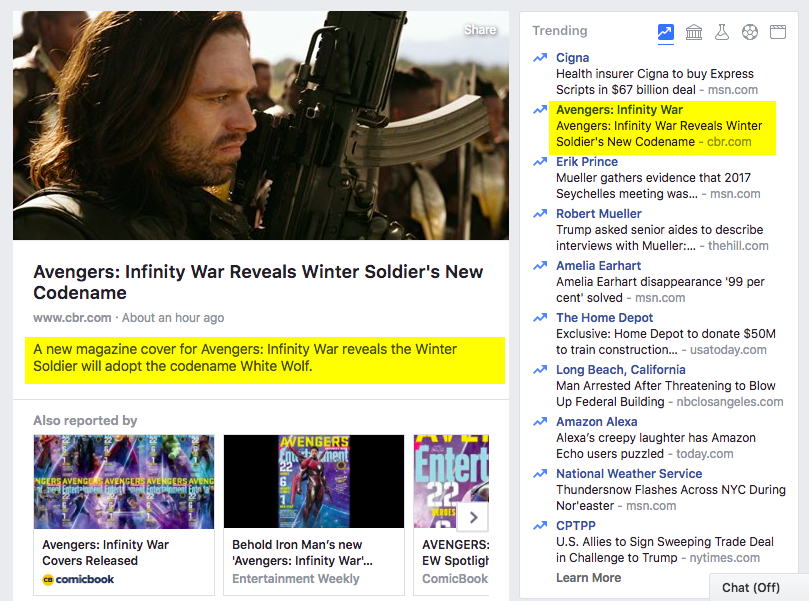Image resolution: width=809 pixels, height=601 pixels.
Task: Expand trending list with Learn More
Action: (x=588, y=577)
